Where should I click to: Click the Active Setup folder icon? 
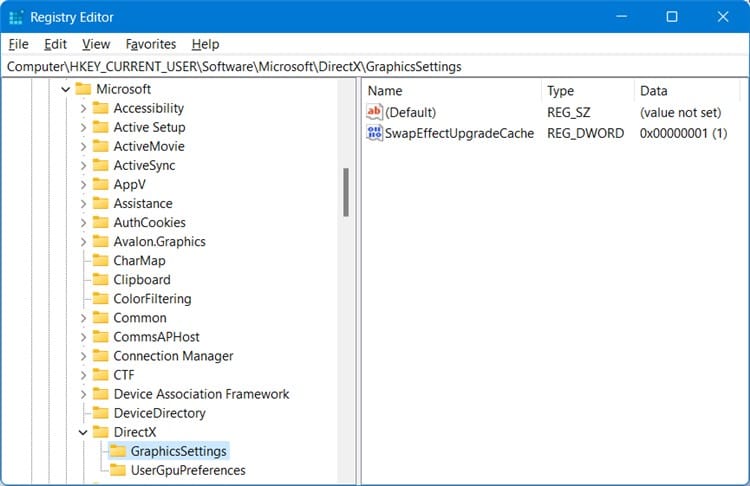[x=100, y=127]
